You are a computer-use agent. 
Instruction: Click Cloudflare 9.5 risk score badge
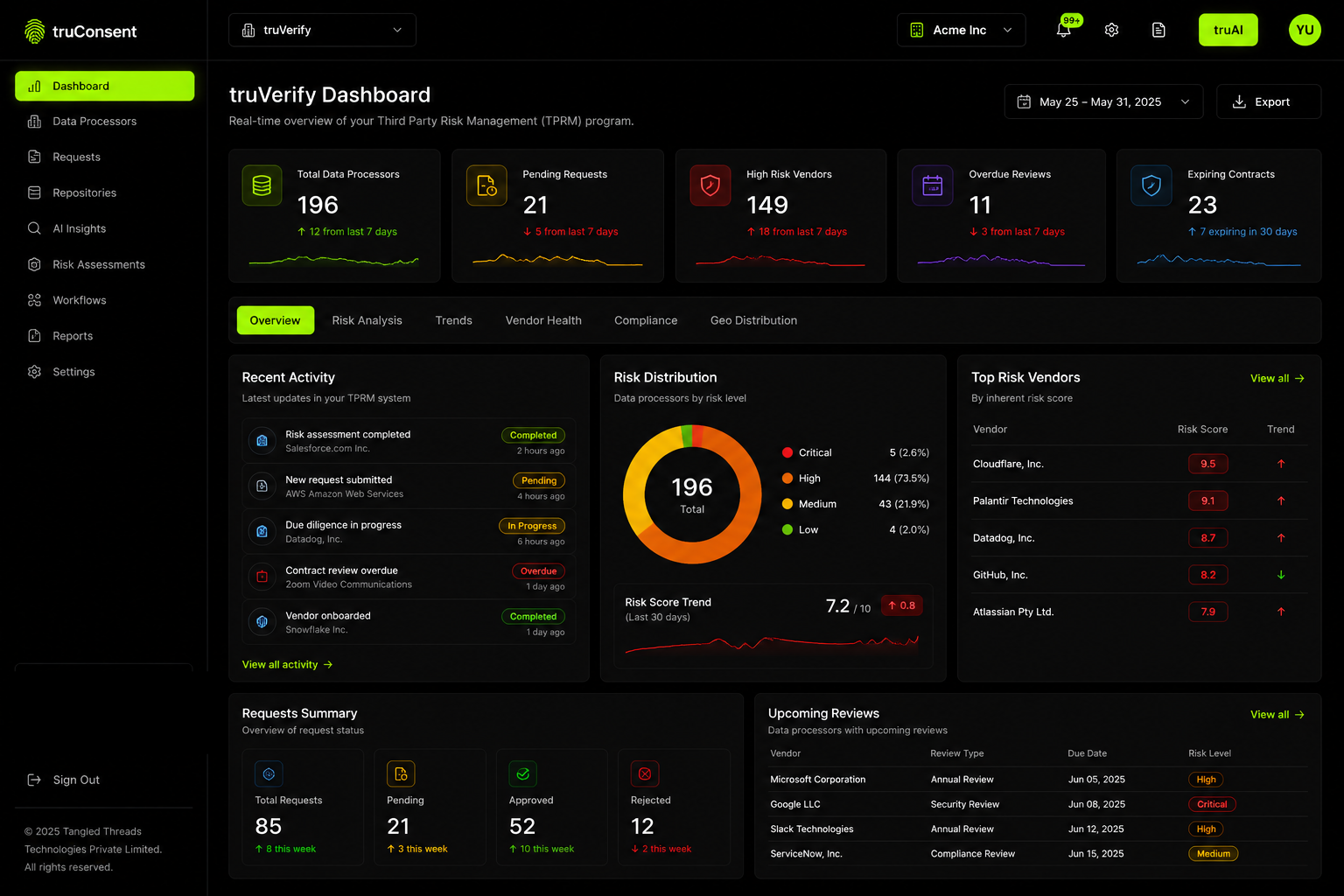click(1207, 464)
